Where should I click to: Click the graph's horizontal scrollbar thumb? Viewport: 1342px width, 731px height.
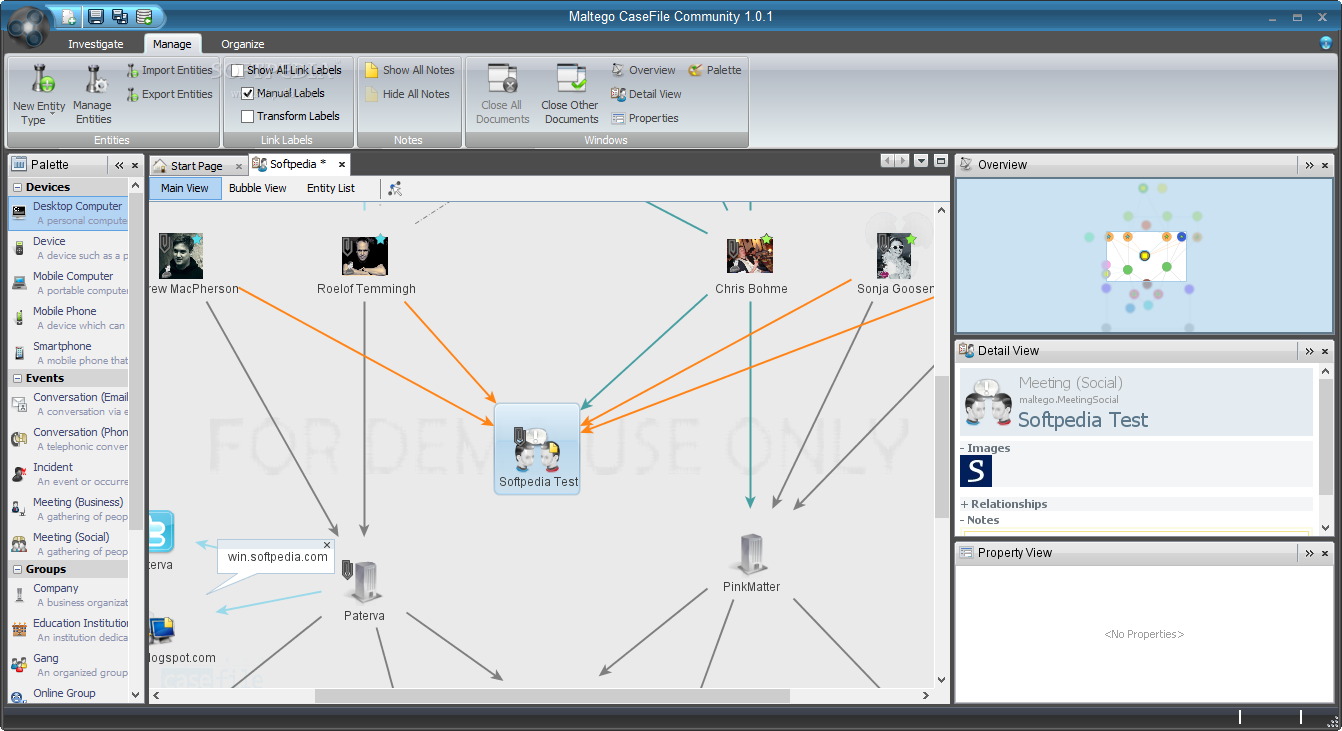click(552, 695)
